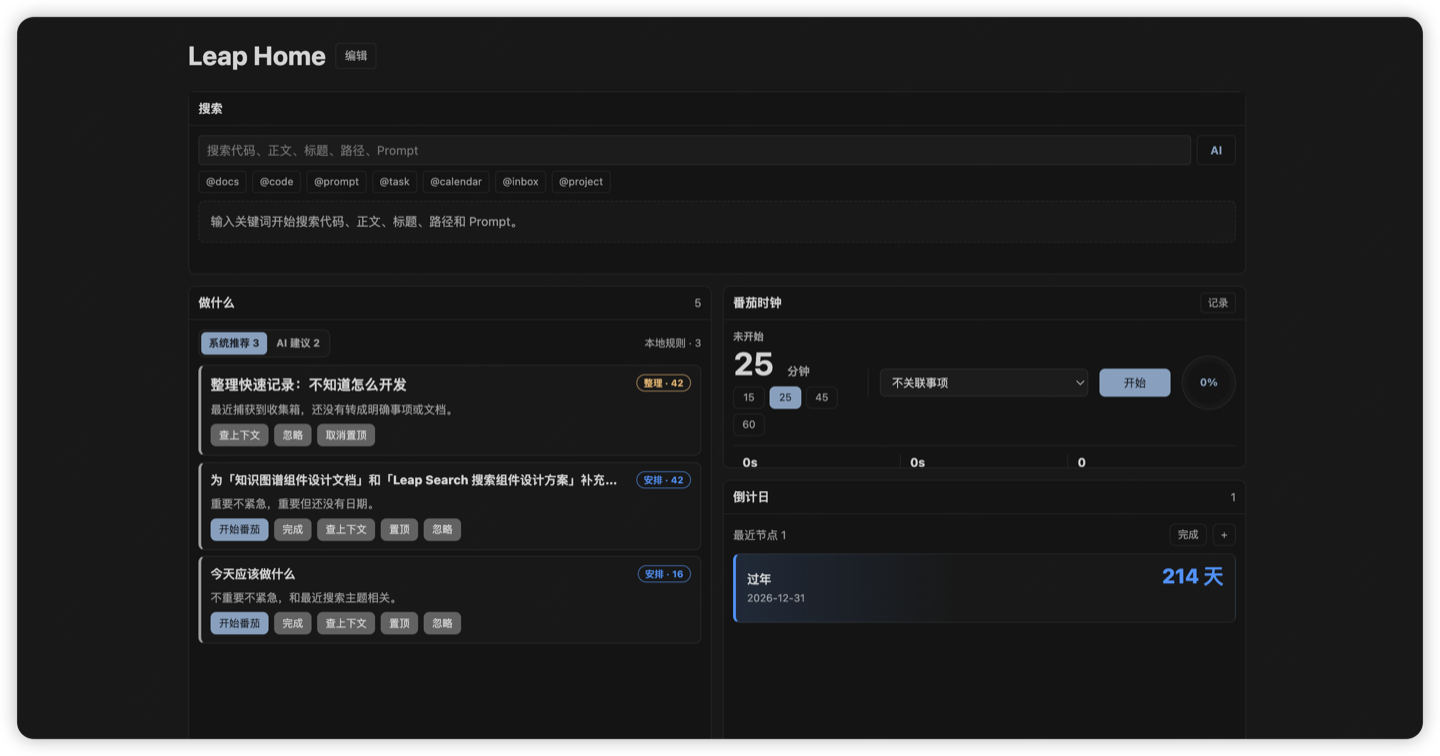Focus the search input for 代码、正文、标题

click(x=694, y=150)
